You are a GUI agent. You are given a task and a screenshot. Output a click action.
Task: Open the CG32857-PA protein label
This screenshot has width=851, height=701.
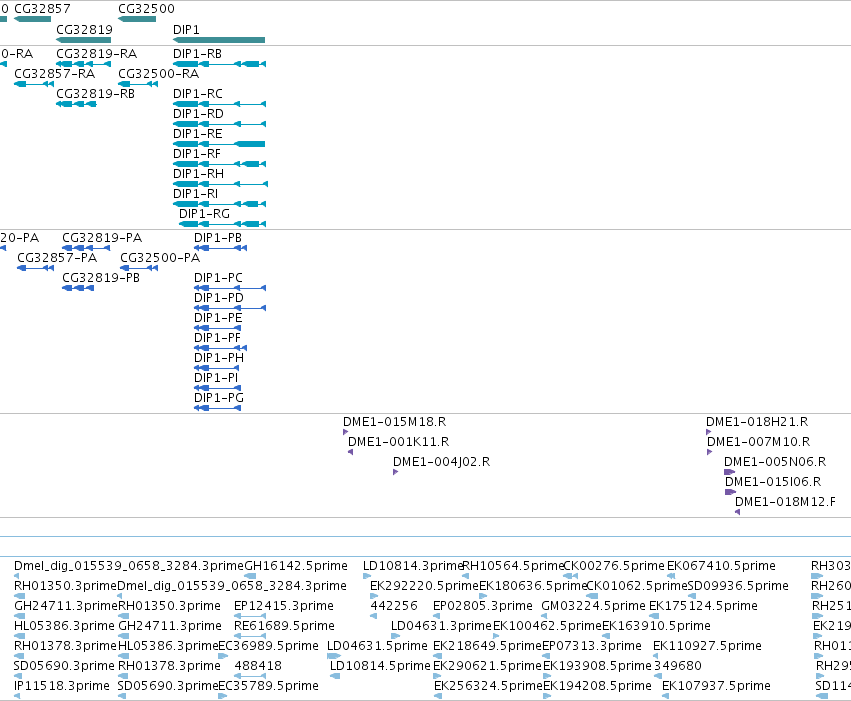(57, 258)
